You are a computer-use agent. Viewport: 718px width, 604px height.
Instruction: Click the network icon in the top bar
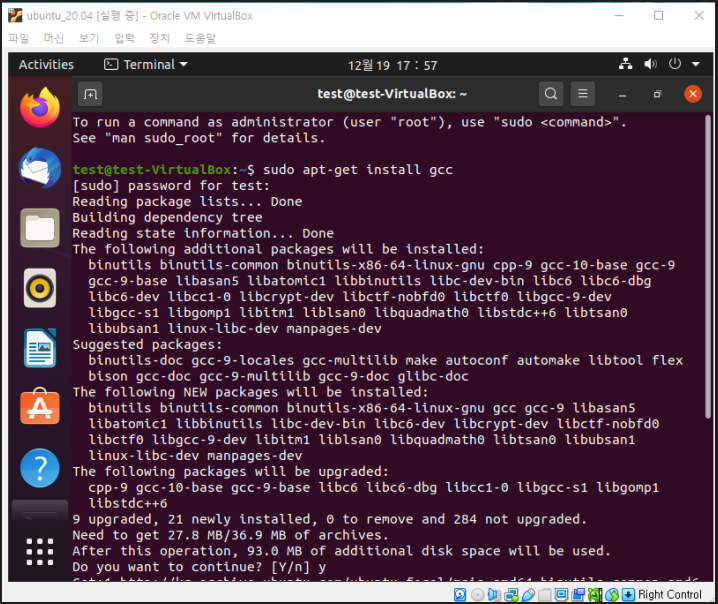(626, 64)
